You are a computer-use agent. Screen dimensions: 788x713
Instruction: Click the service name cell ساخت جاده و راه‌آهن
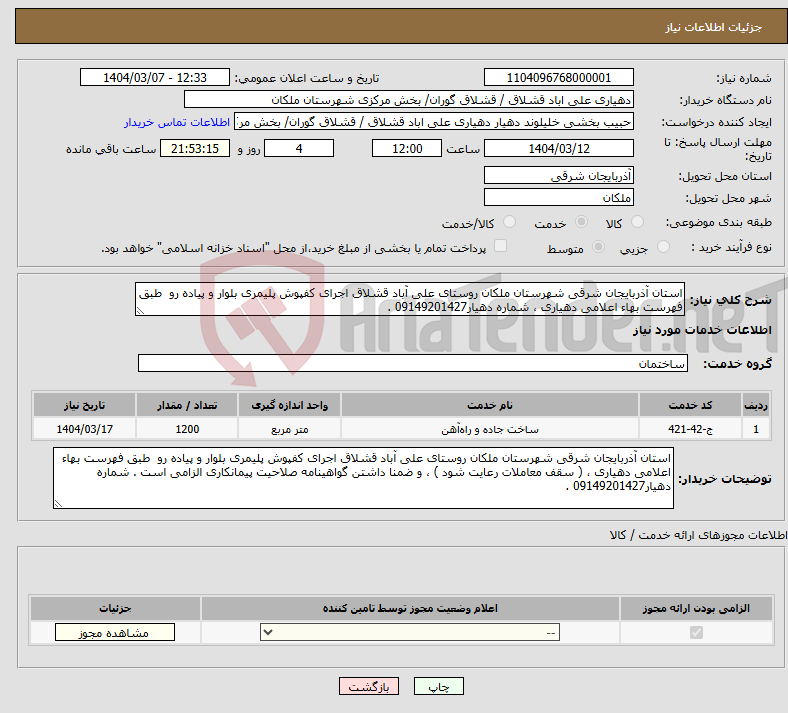click(x=490, y=429)
